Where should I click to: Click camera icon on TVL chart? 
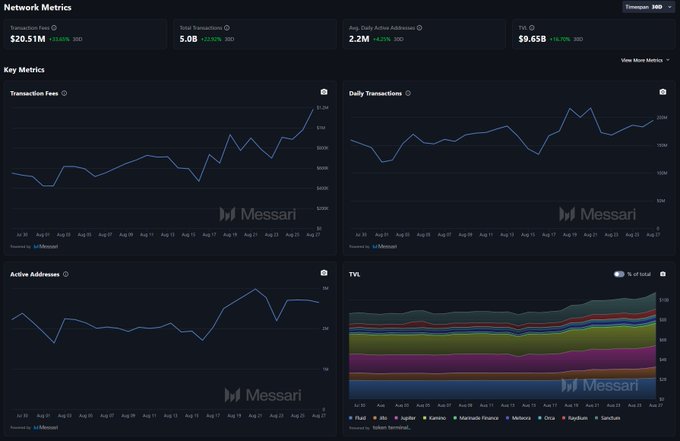coord(663,274)
